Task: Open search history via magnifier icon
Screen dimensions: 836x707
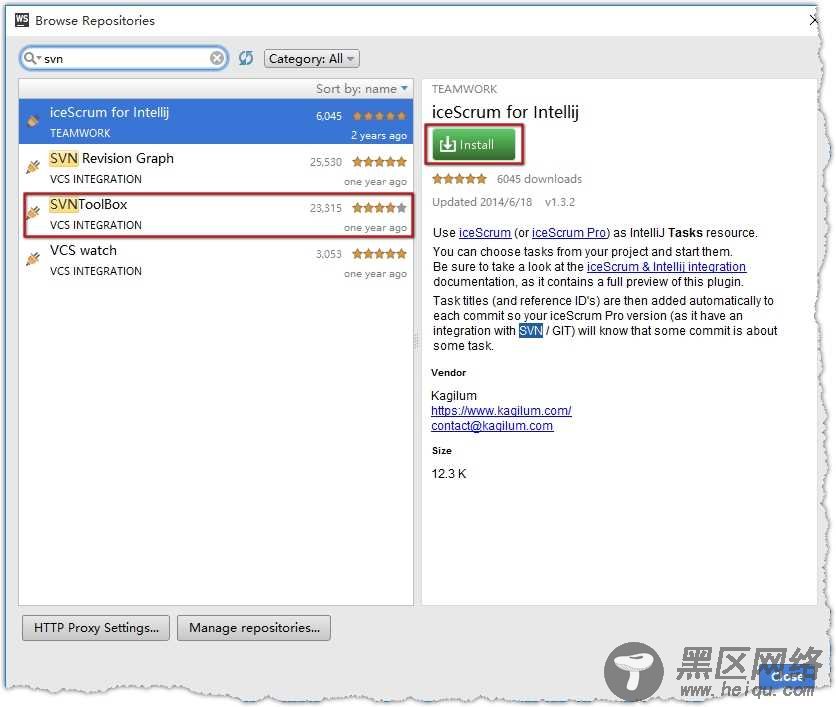Action: click(31, 58)
